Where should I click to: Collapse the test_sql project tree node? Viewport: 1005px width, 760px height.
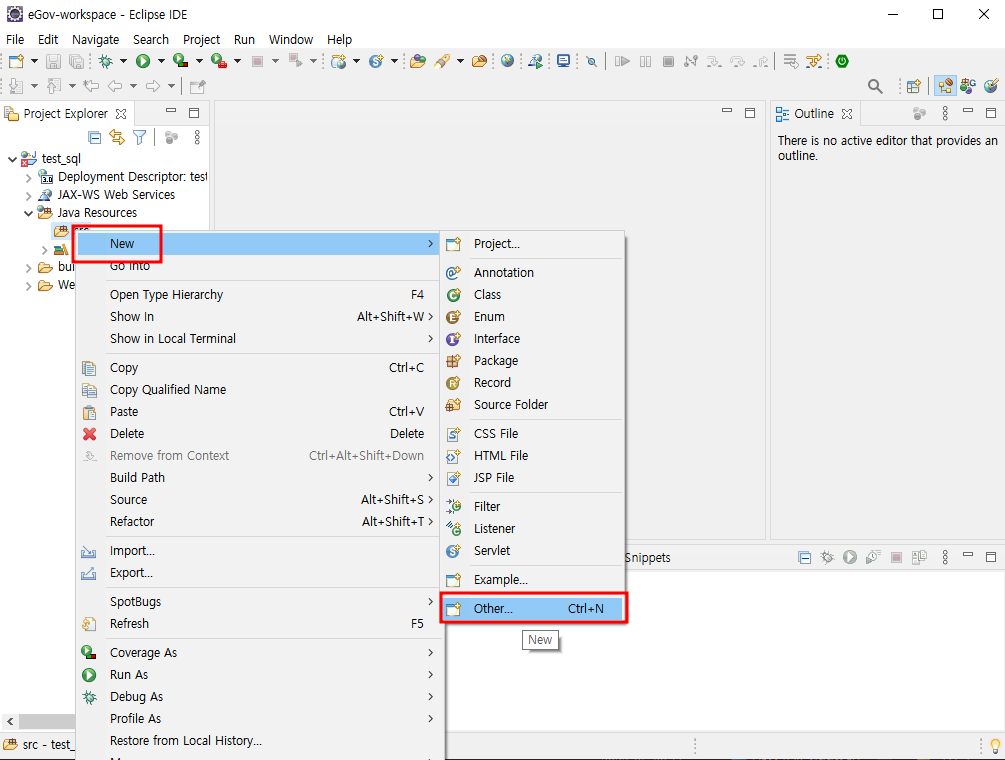point(12,159)
